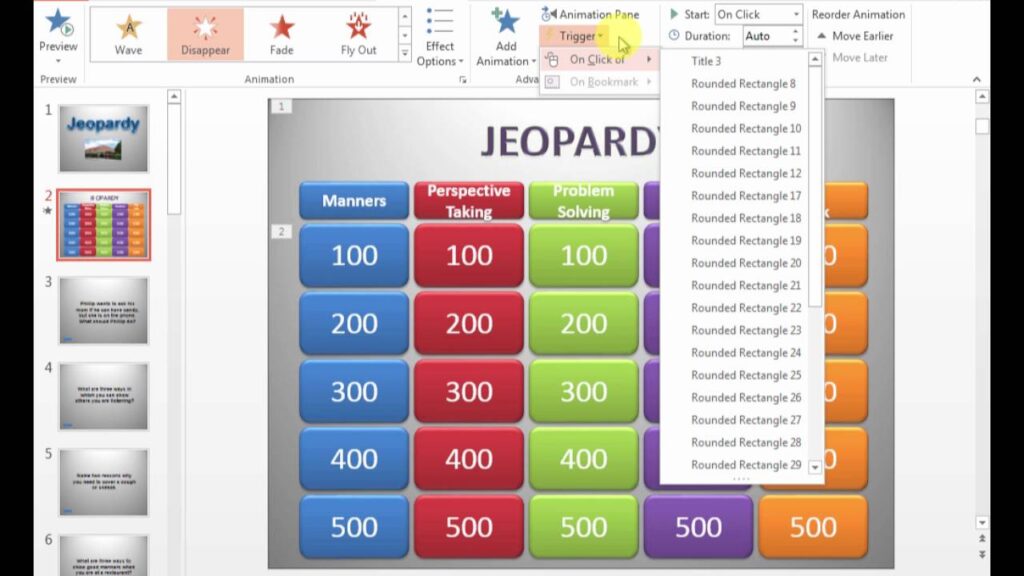Increase the Duration spinner value
This screenshot has height=576, width=1024.
796,31
